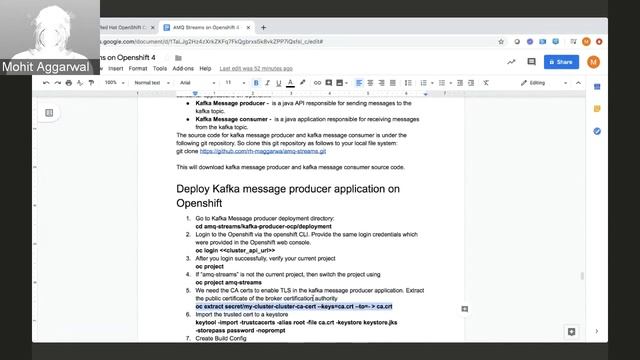
Task: Open the comment history icon
Action: (531, 62)
